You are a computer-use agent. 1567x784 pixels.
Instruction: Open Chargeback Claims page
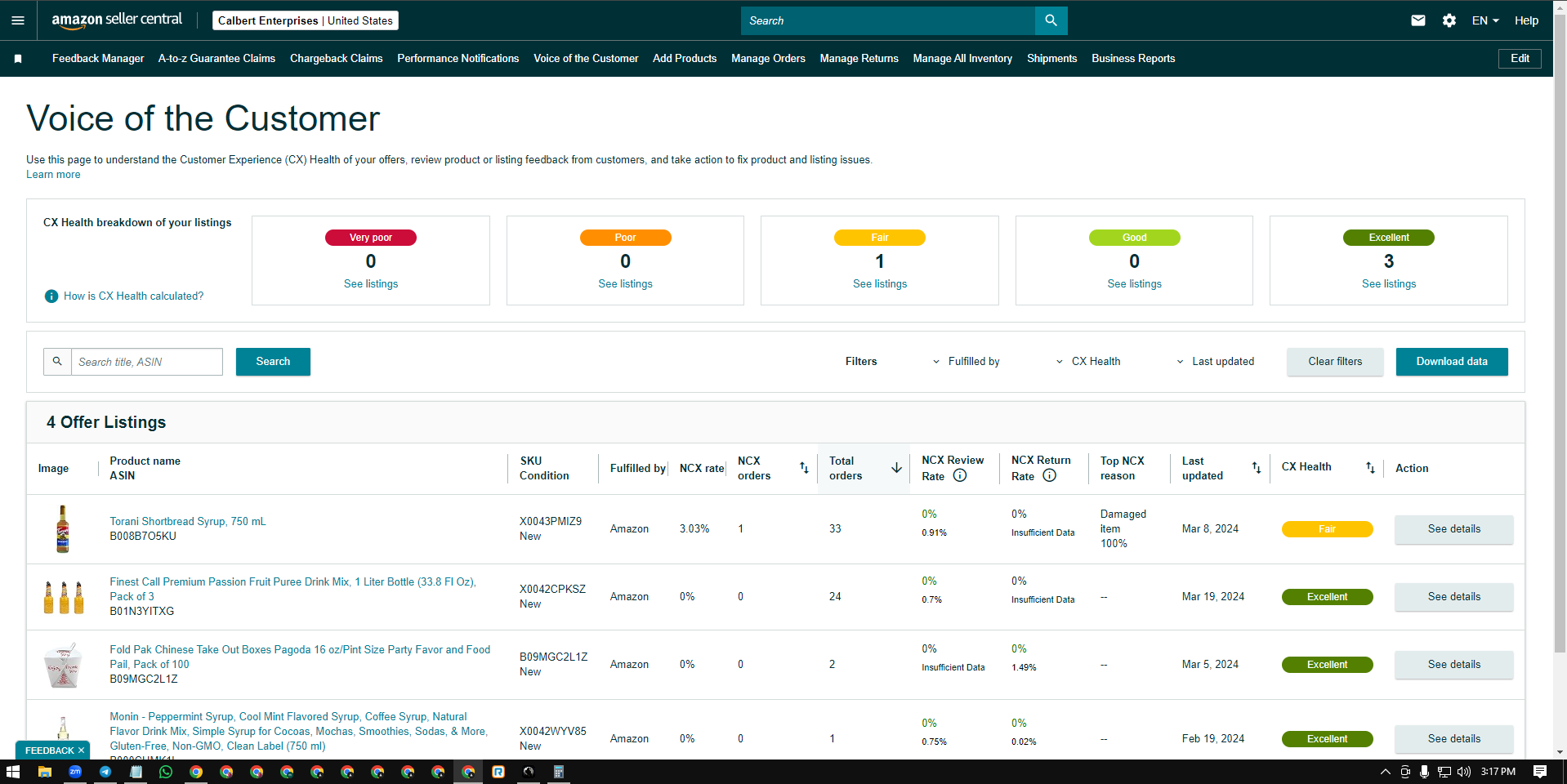click(337, 59)
